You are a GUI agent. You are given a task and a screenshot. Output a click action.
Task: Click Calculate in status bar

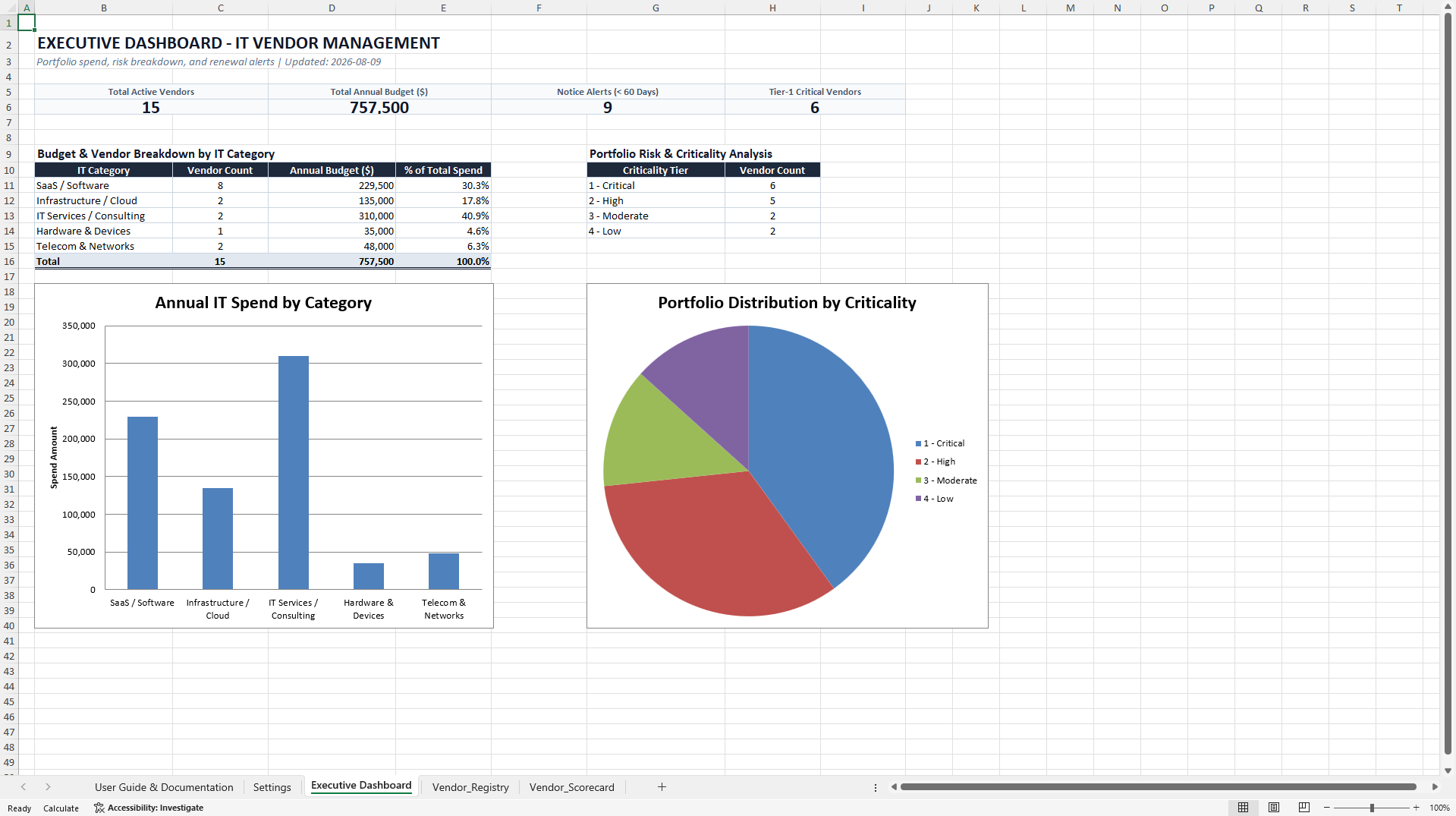(61, 808)
